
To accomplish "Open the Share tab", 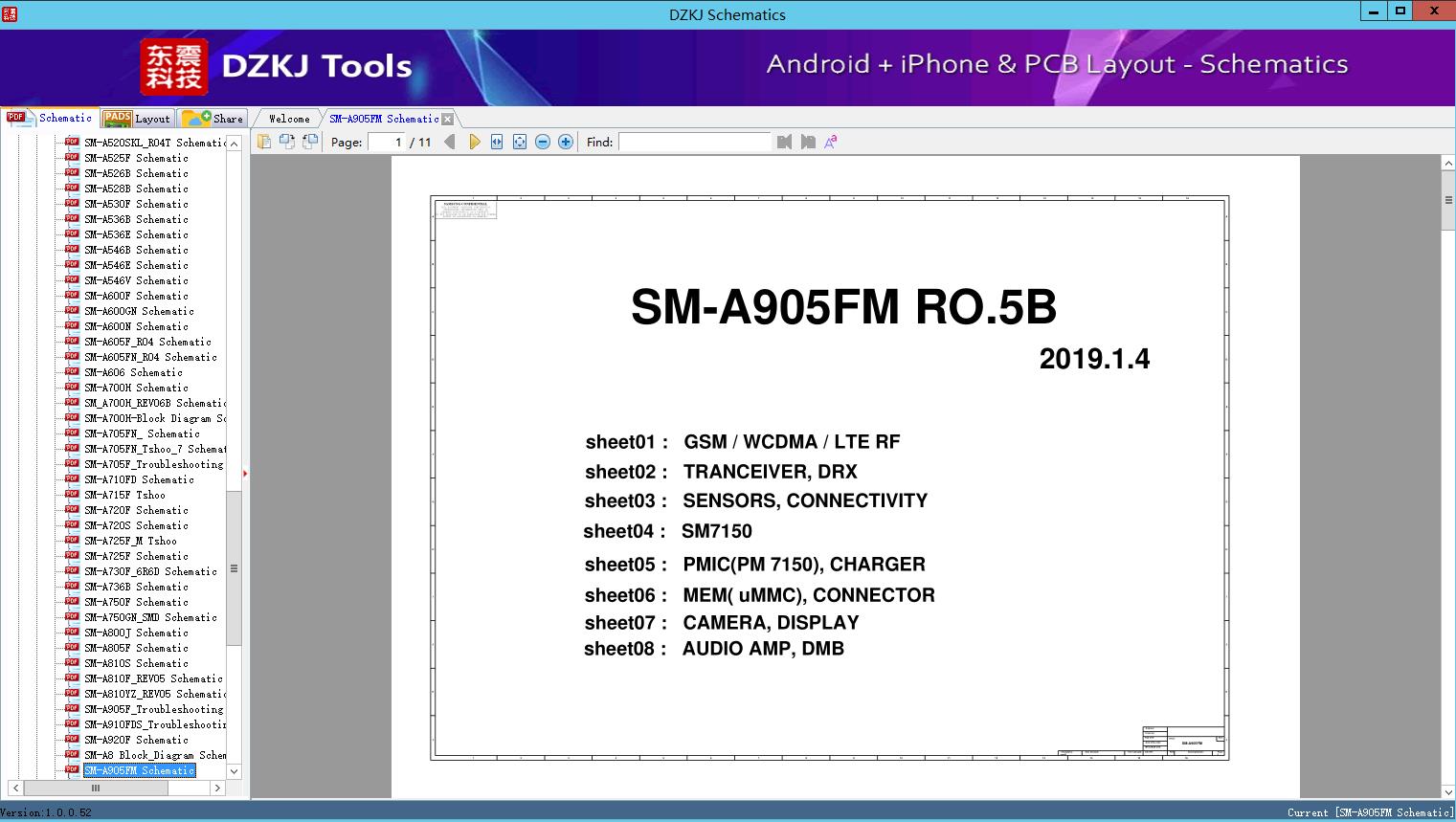I will 214,119.
